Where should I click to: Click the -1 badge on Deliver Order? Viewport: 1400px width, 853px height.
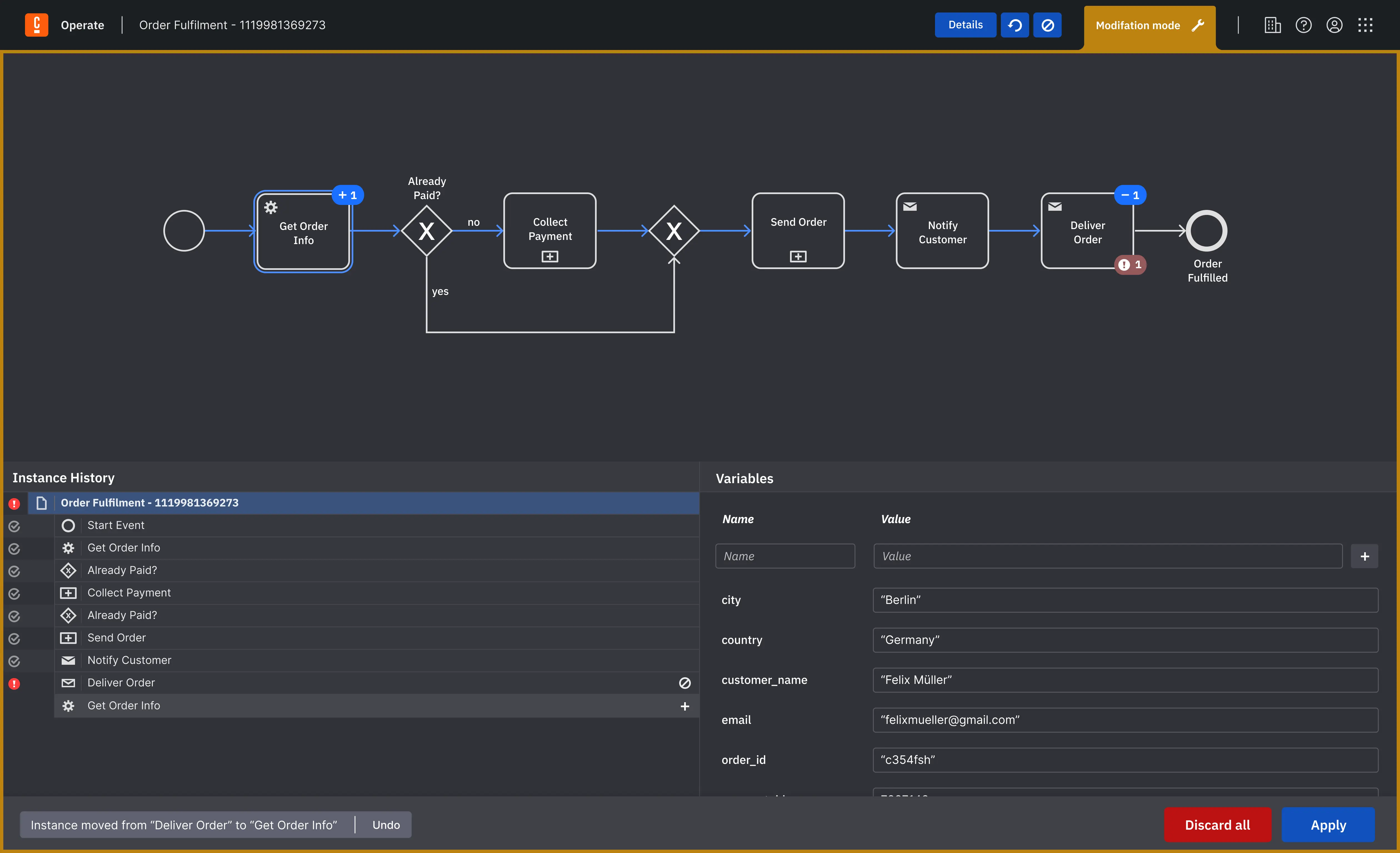[x=1130, y=195]
